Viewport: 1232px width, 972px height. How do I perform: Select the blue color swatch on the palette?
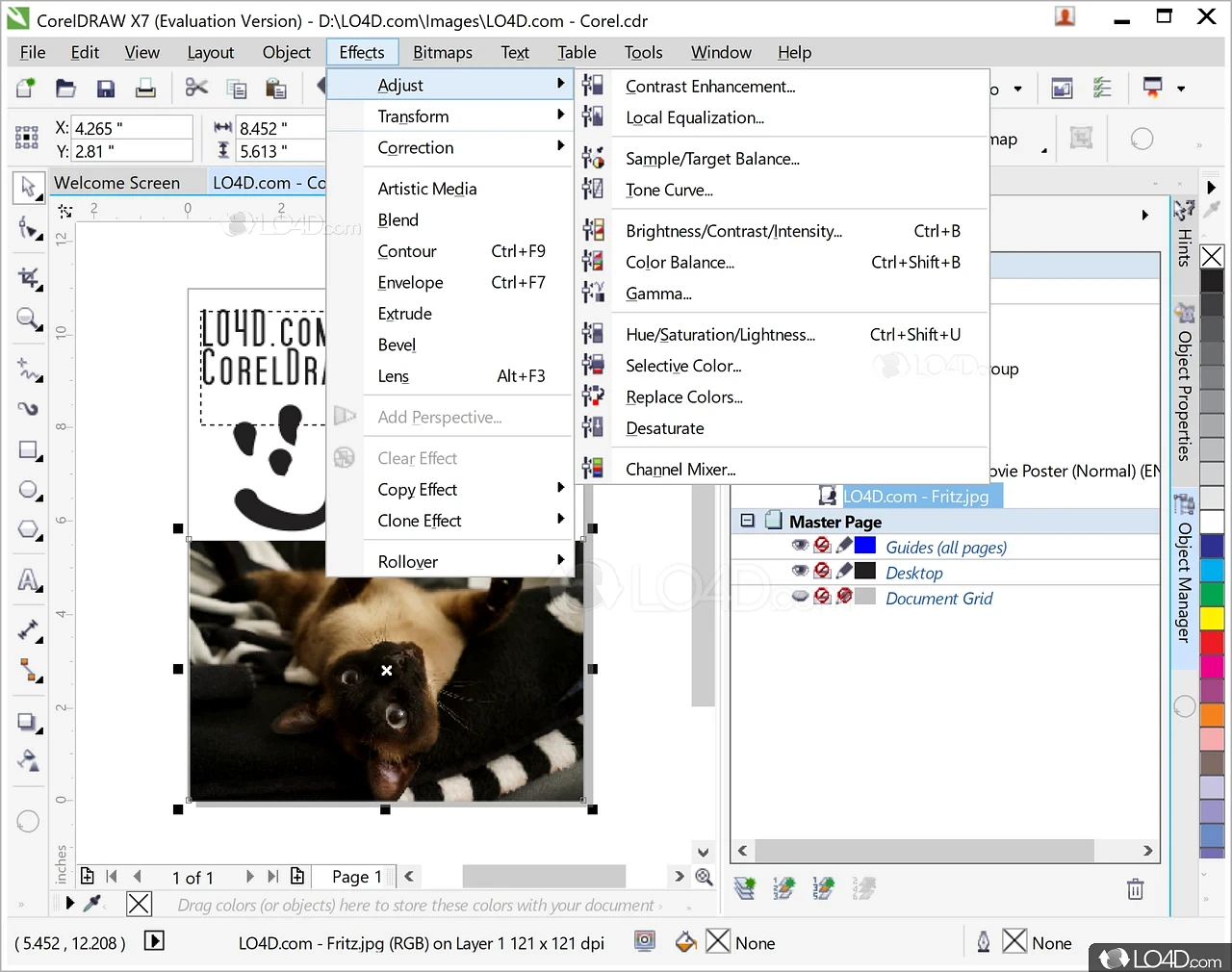point(1212,544)
